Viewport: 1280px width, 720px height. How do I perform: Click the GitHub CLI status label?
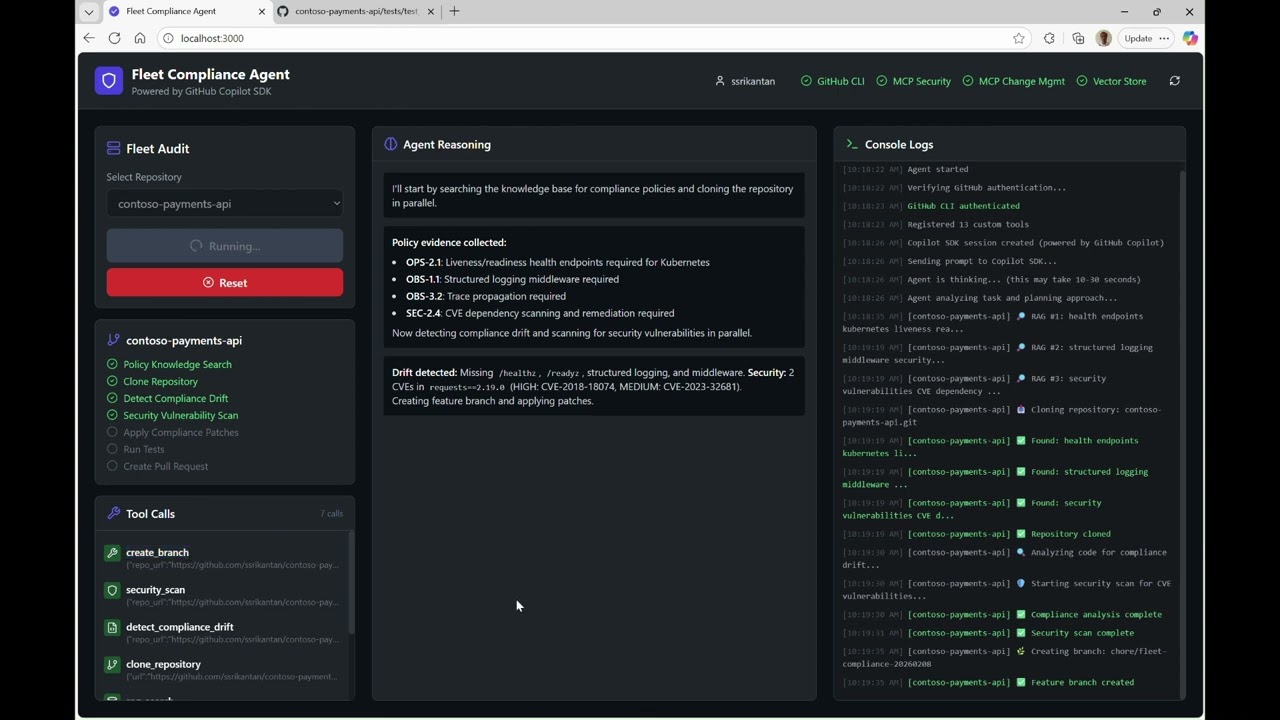pyautogui.click(x=841, y=81)
